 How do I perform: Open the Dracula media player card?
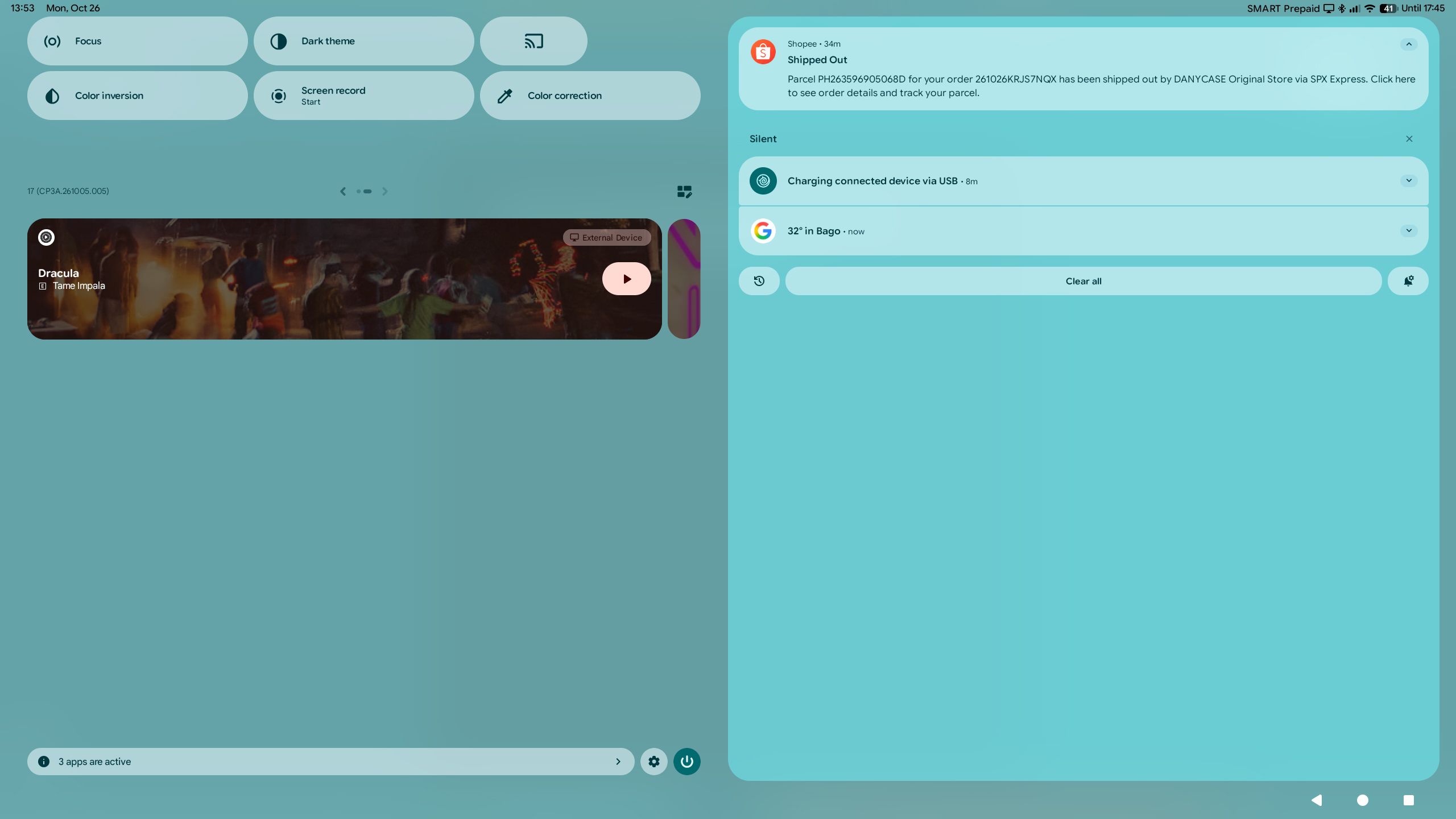344,279
